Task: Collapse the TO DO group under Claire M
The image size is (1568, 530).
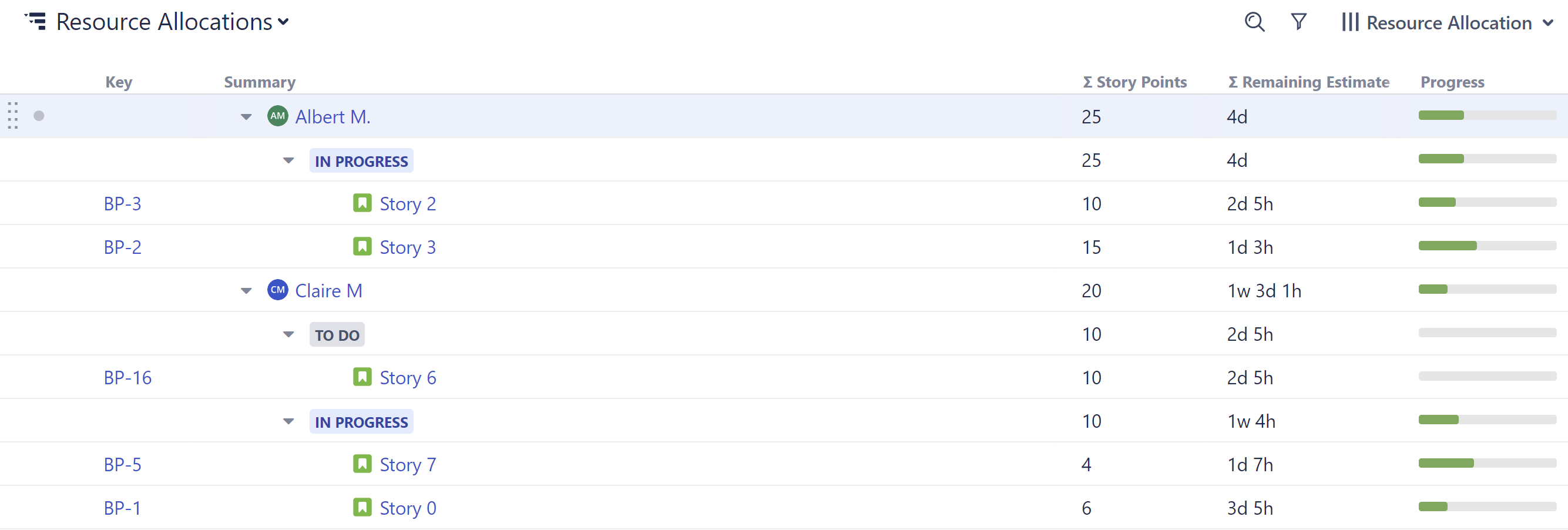Action: 287,334
